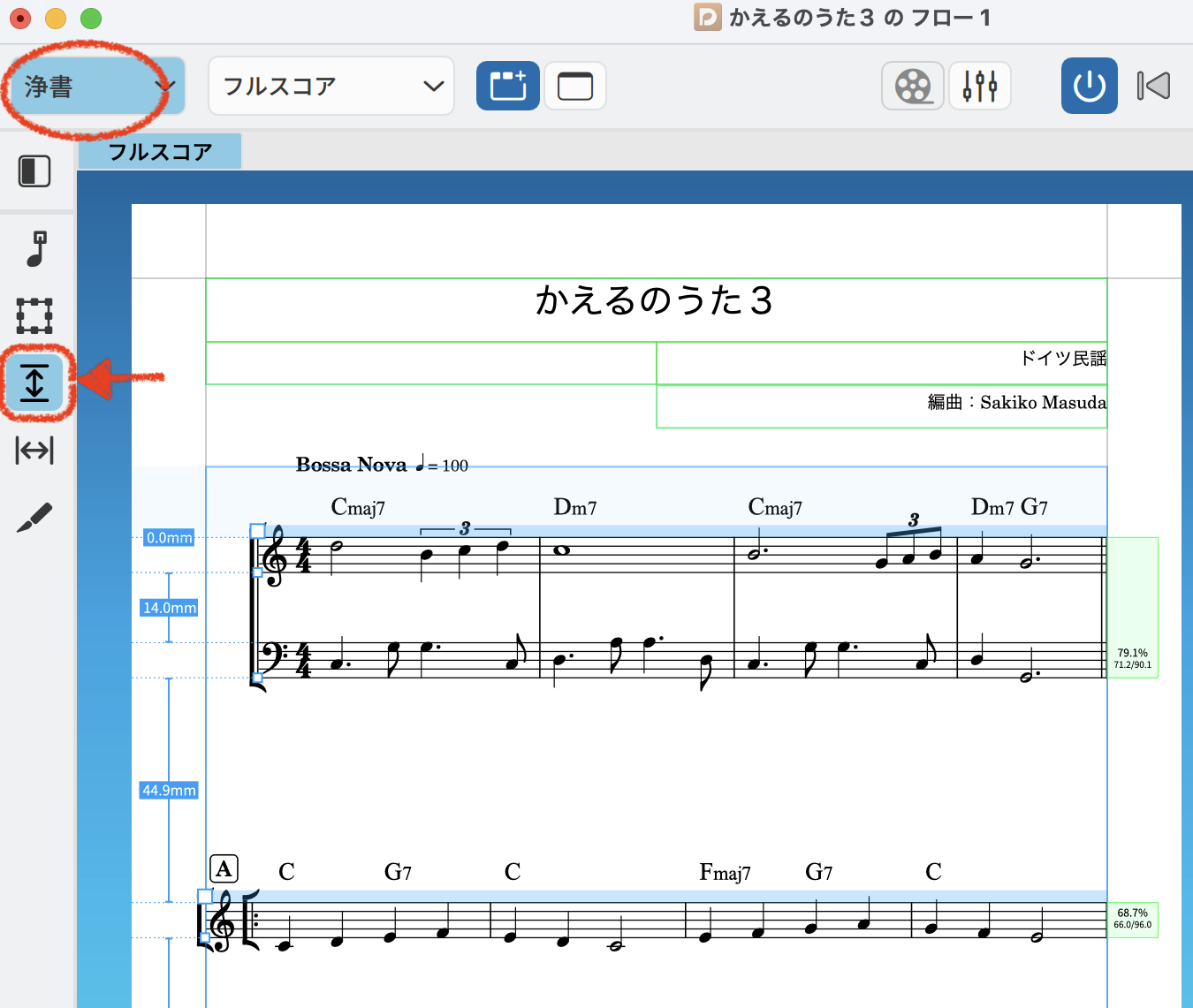Click the title かえるのうた３ text frame

pos(655,301)
